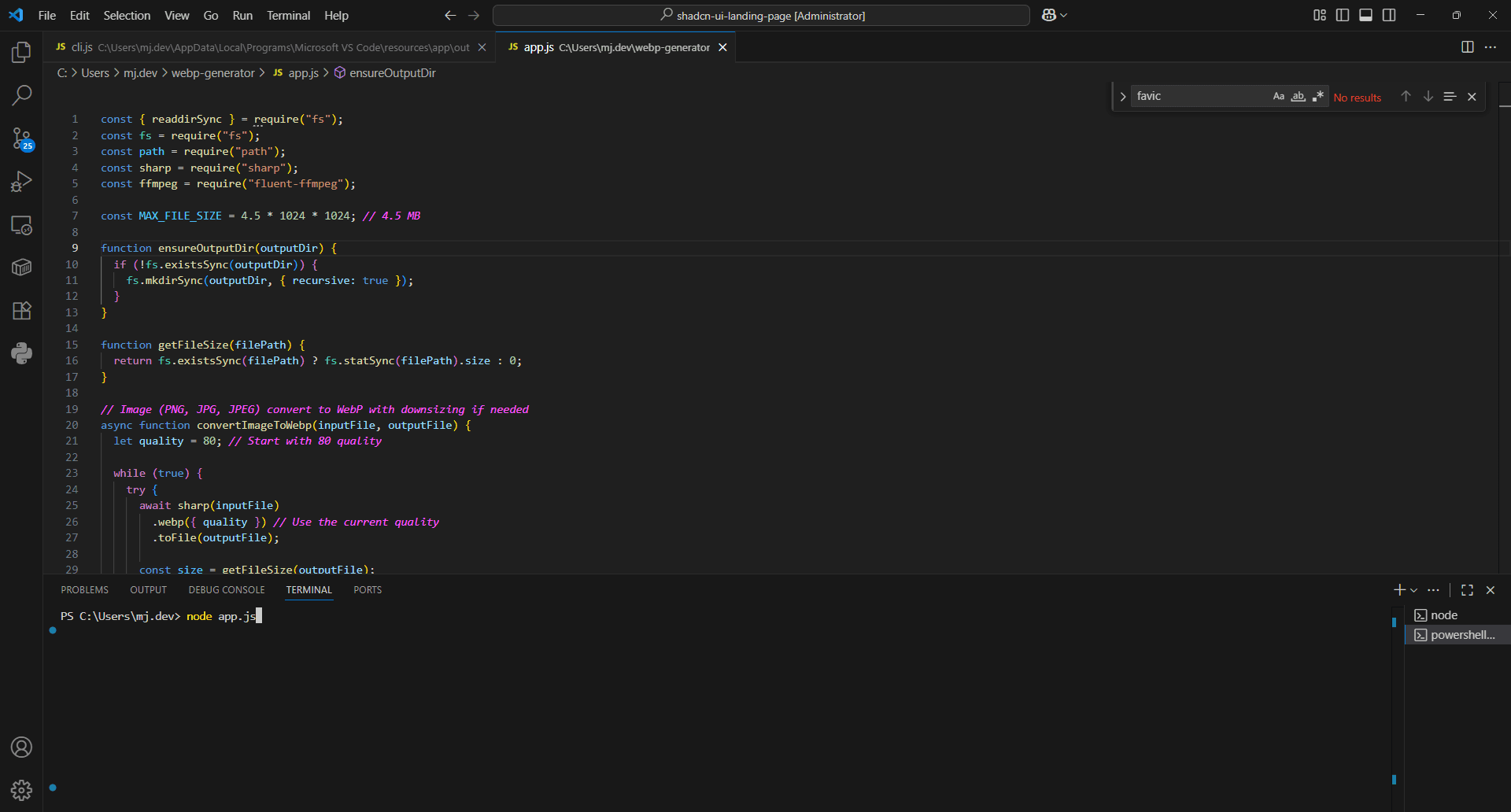Open the new terminal launch profile dropdown
The image size is (1511, 812).
(x=1414, y=590)
